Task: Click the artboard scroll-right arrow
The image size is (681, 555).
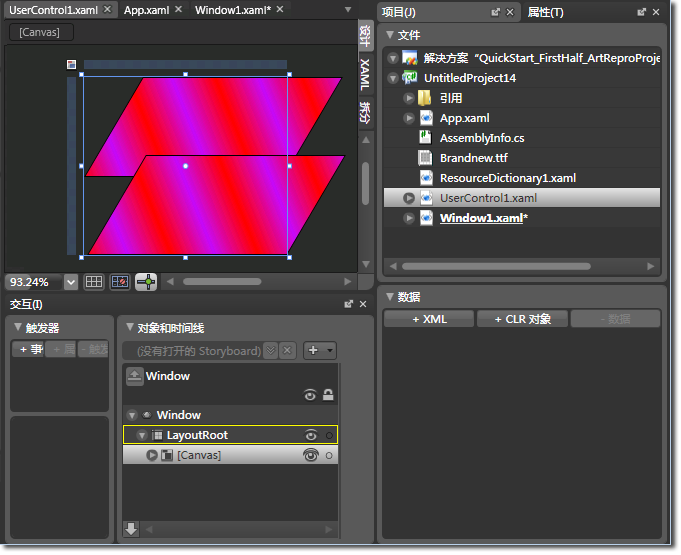Action: (x=347, y=282)
